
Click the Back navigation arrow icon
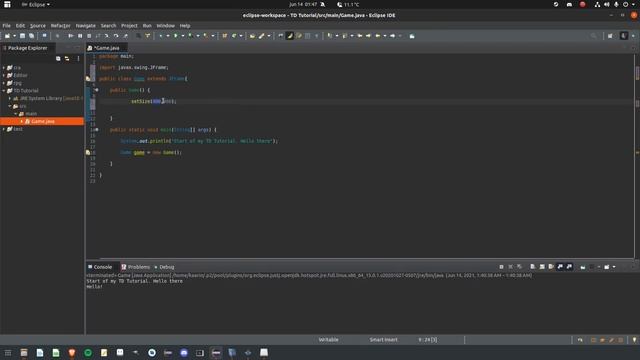point(378,36)
